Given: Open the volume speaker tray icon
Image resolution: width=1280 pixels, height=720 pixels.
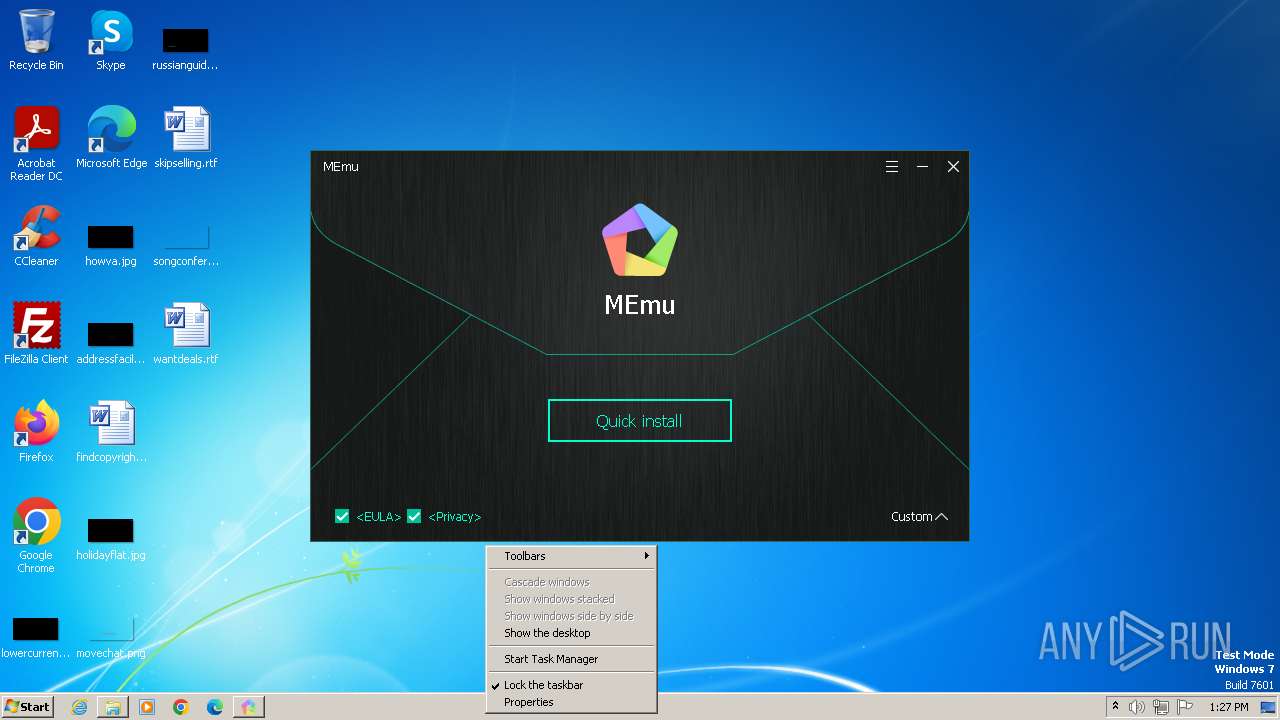Looking at the screenshot, I should click(x=1137, y=707).
